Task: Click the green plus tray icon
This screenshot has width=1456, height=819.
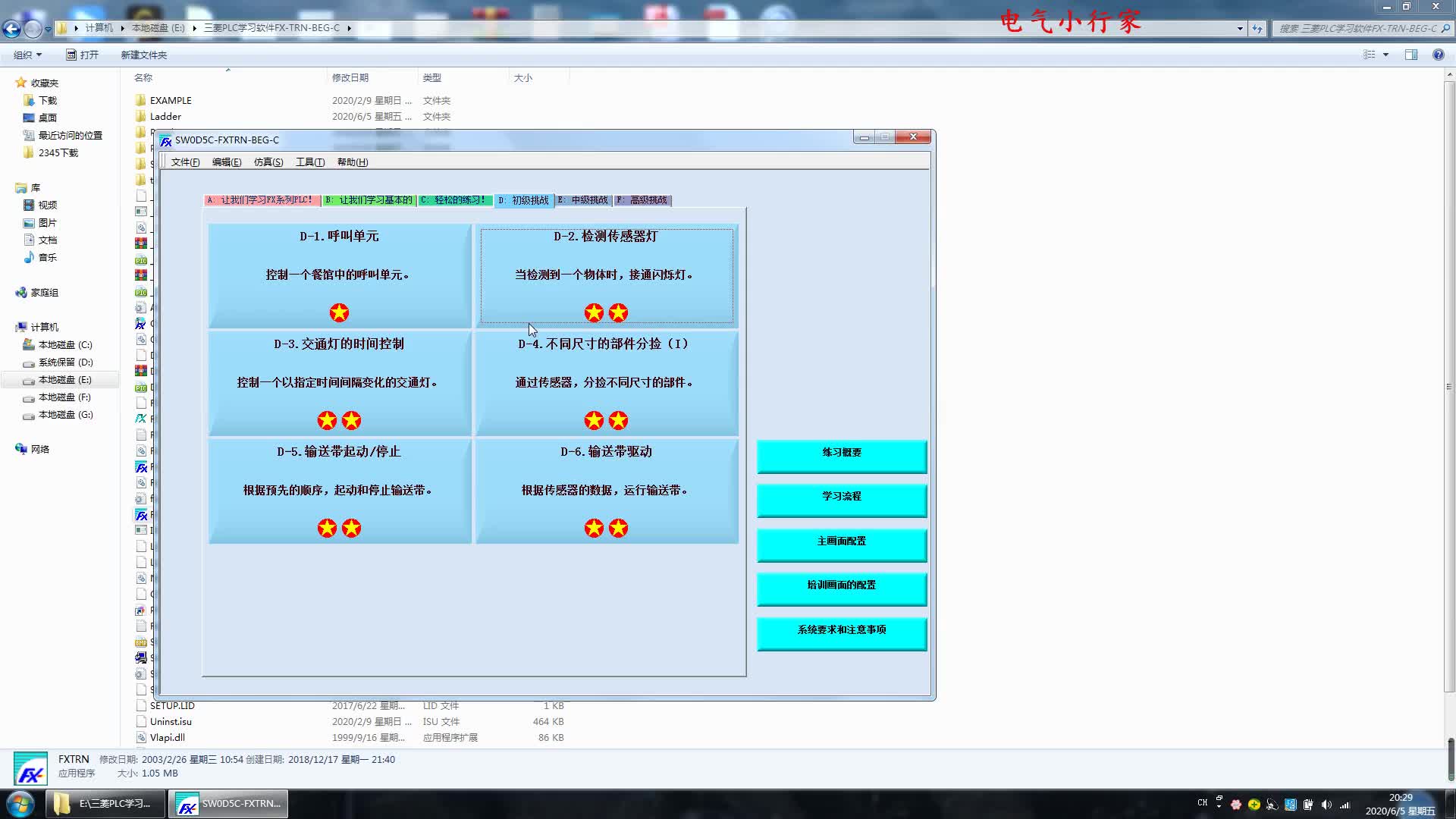Action: pos(1254,804)
